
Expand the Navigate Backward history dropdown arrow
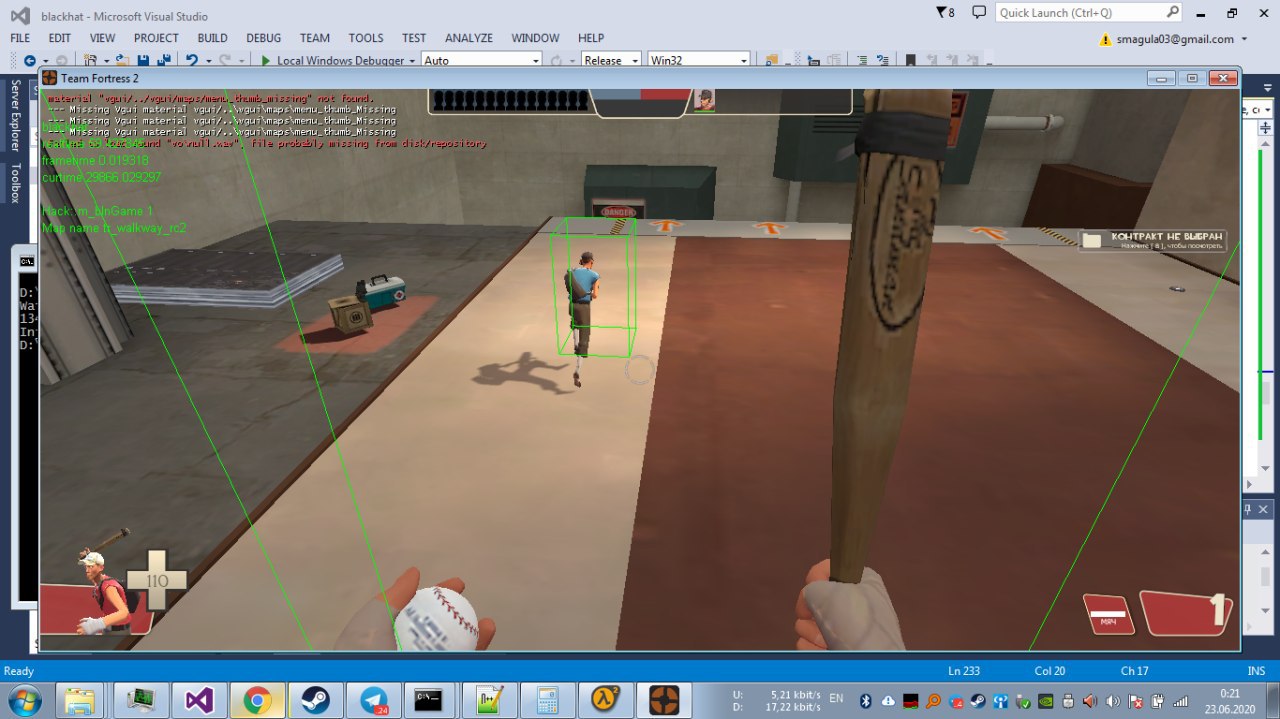44,61
